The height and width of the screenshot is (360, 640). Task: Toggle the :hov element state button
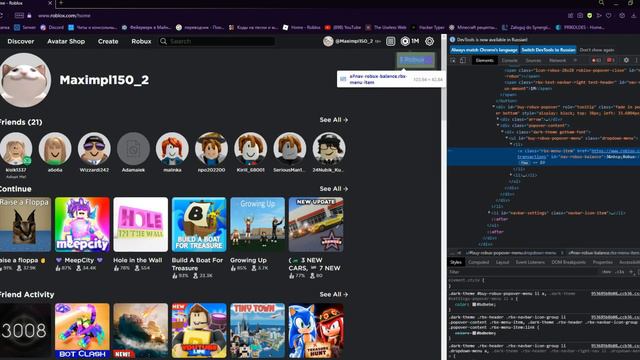point(607,272)
